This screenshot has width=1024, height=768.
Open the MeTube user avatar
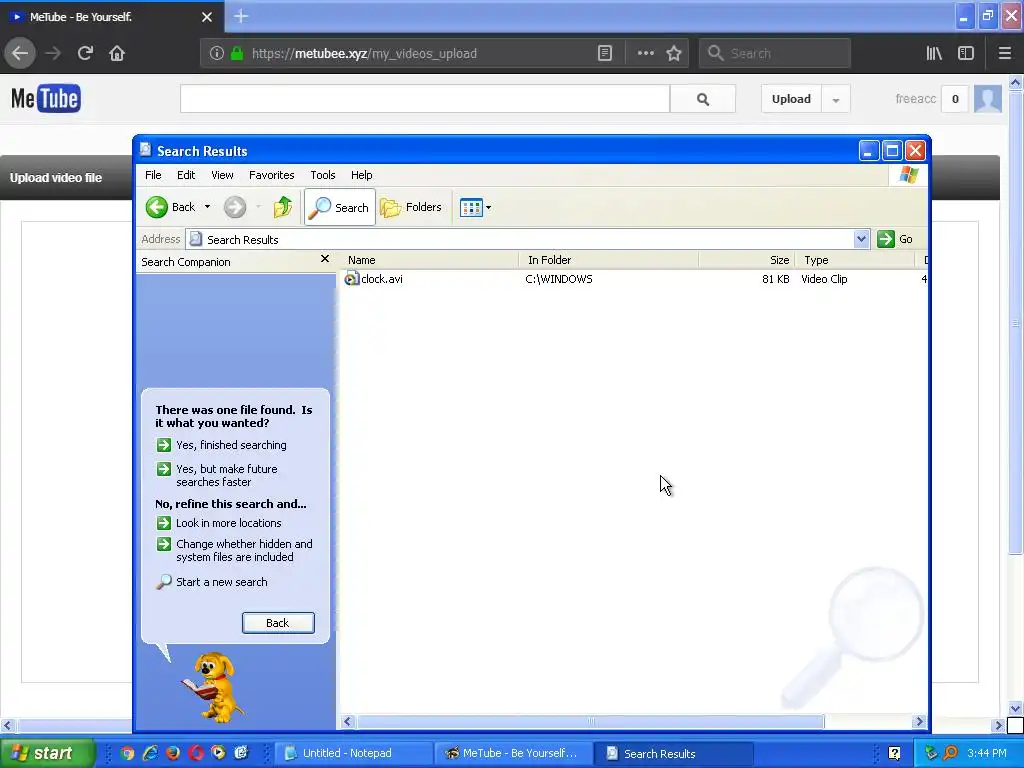[987, 99]
